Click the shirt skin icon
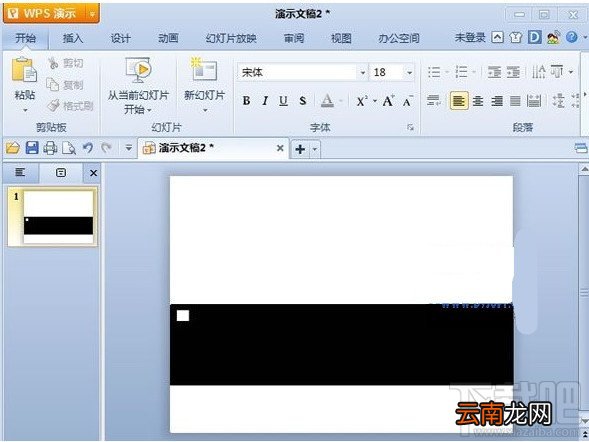The height and width of the screenshot is (442, 589). tap(516, 37)
